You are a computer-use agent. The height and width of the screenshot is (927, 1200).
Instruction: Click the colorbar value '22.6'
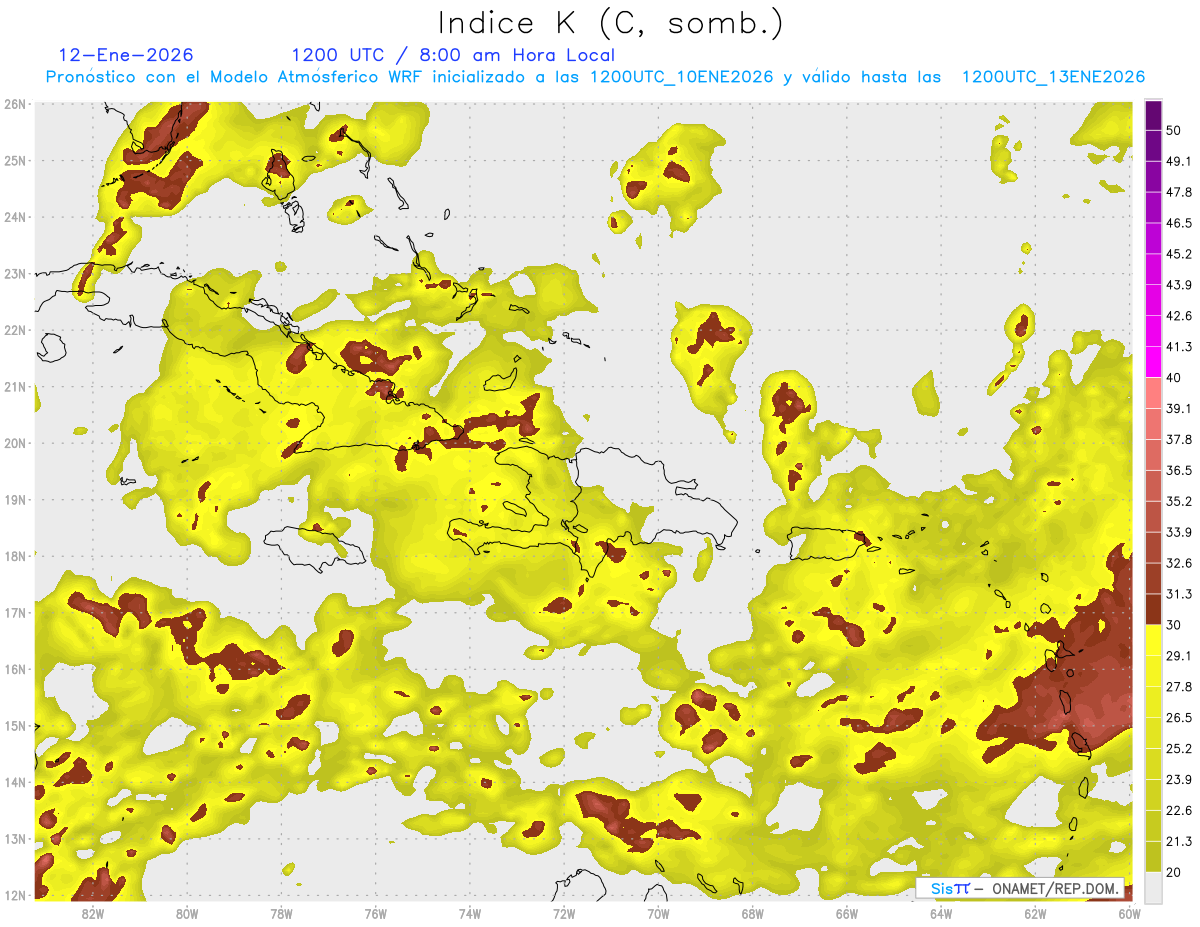click(1179, 810)
